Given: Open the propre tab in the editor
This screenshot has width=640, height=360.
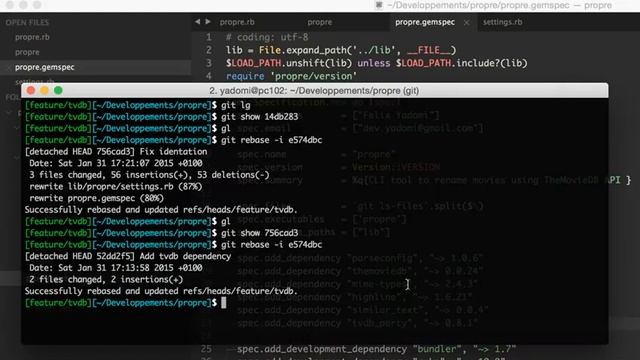Looking at the screenshot, I should point(320,22).
